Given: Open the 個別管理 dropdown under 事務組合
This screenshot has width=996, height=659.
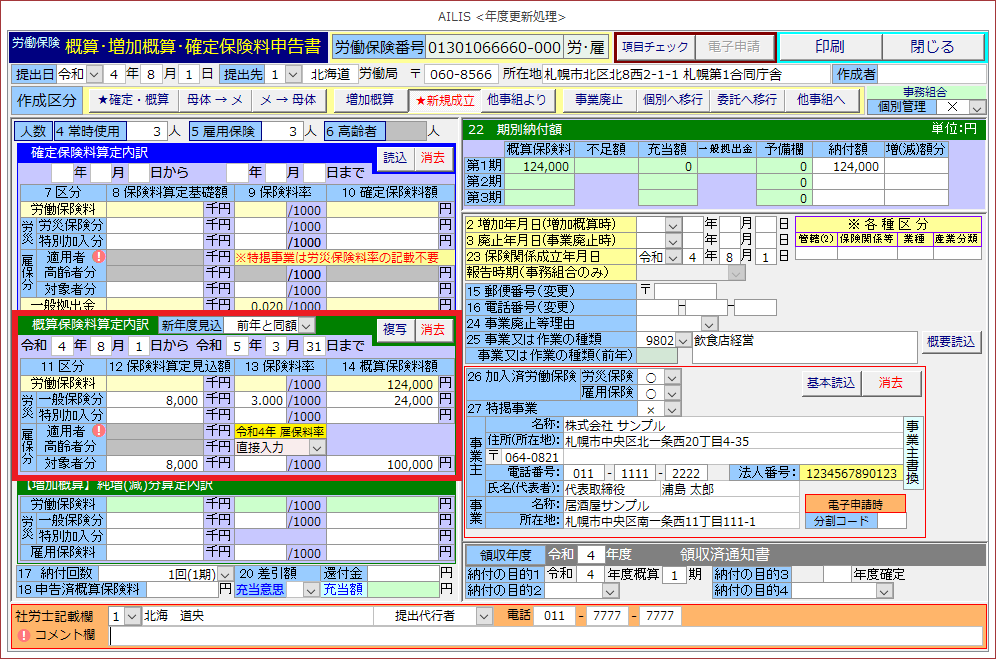Looking at the screenshot, I should [x=977, y=107].
